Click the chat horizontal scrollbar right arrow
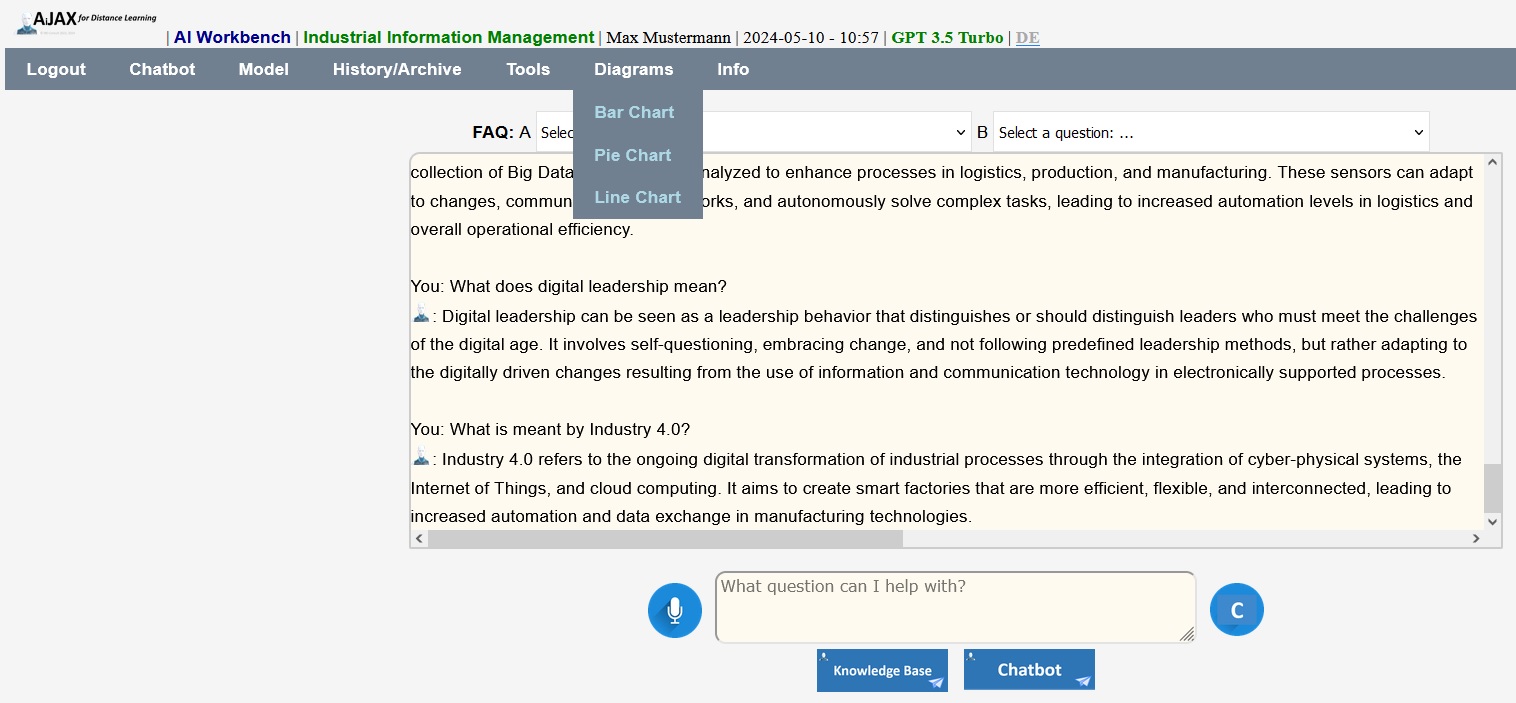Viewport: 1516px width, 703px height. click(x=1475, y=538)
